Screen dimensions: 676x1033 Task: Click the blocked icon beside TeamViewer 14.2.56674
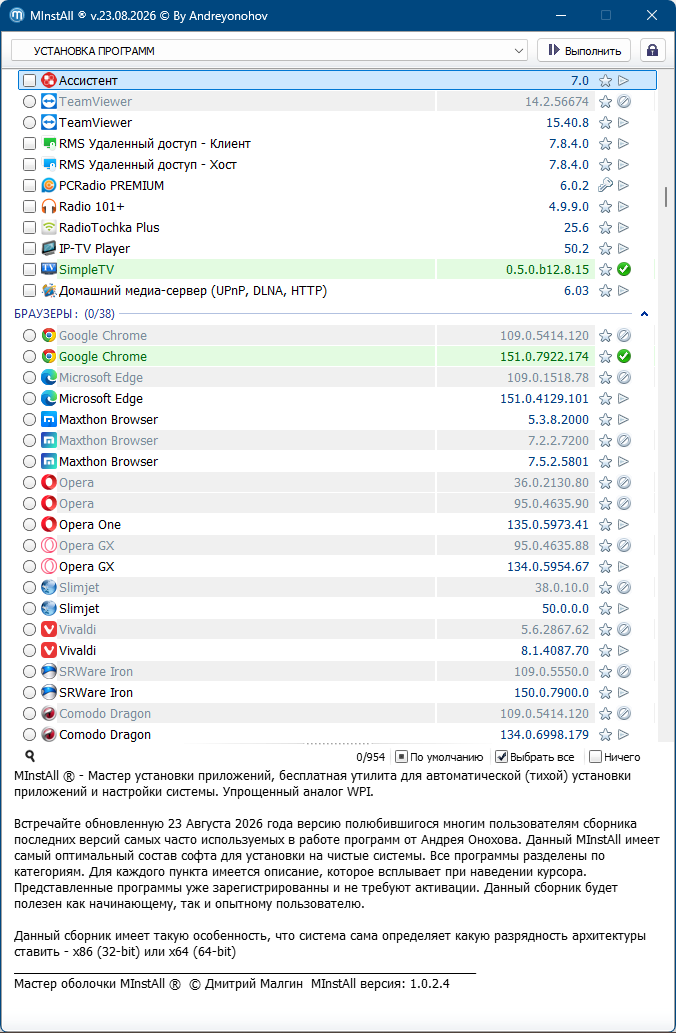[623, 101]
